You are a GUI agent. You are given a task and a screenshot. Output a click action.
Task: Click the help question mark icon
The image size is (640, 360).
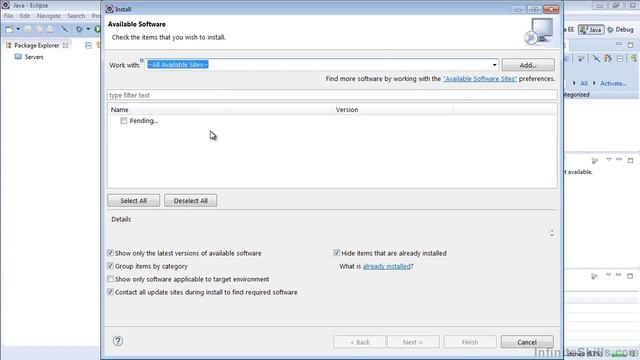[118, 341]
